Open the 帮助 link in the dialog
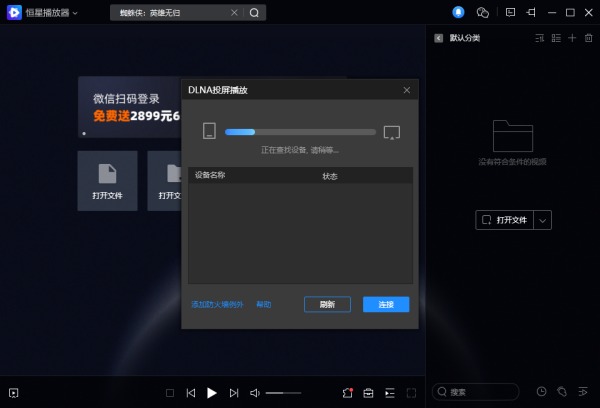The image size is (600, 408). 264,305
